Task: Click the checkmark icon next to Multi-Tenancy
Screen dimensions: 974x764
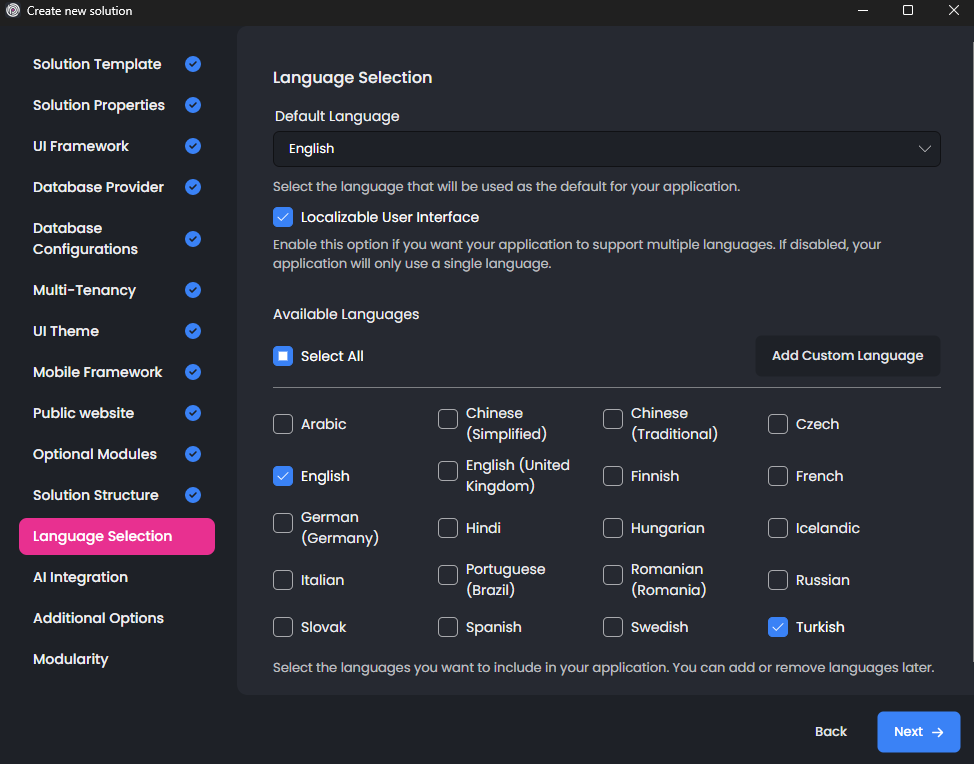Action: (x=193, y=290)
